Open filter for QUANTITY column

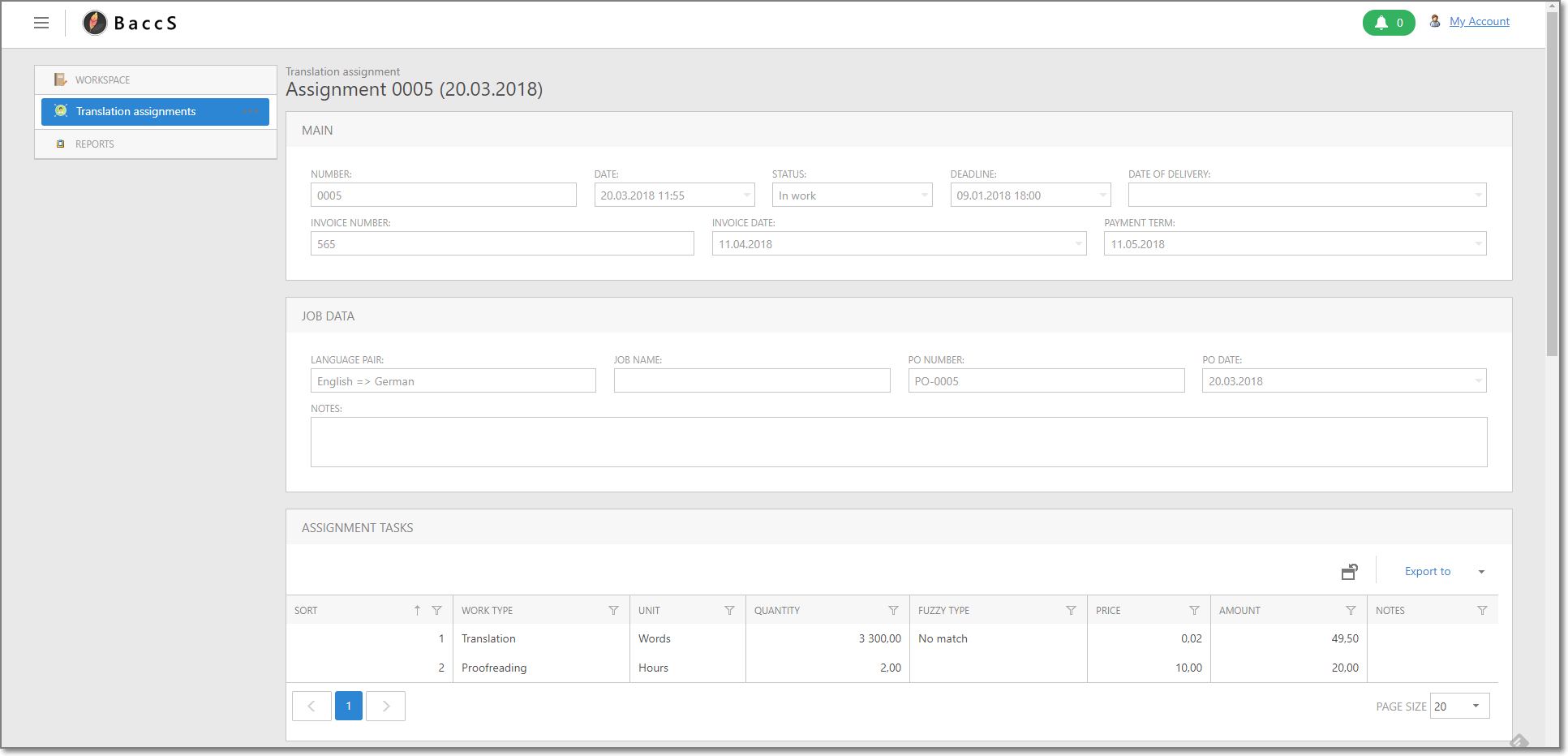893,610
